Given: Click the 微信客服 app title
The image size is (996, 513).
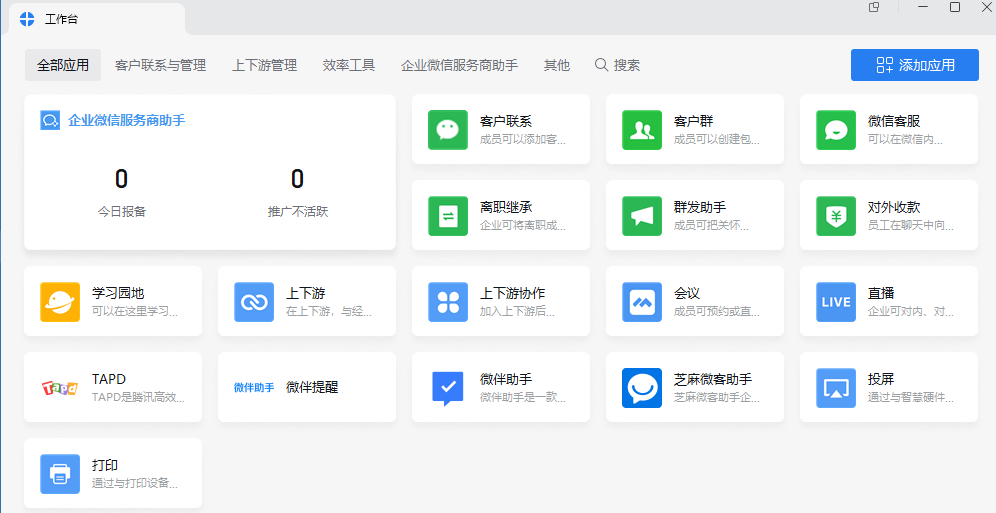Looking at the screenshot, I should (894, 121).
